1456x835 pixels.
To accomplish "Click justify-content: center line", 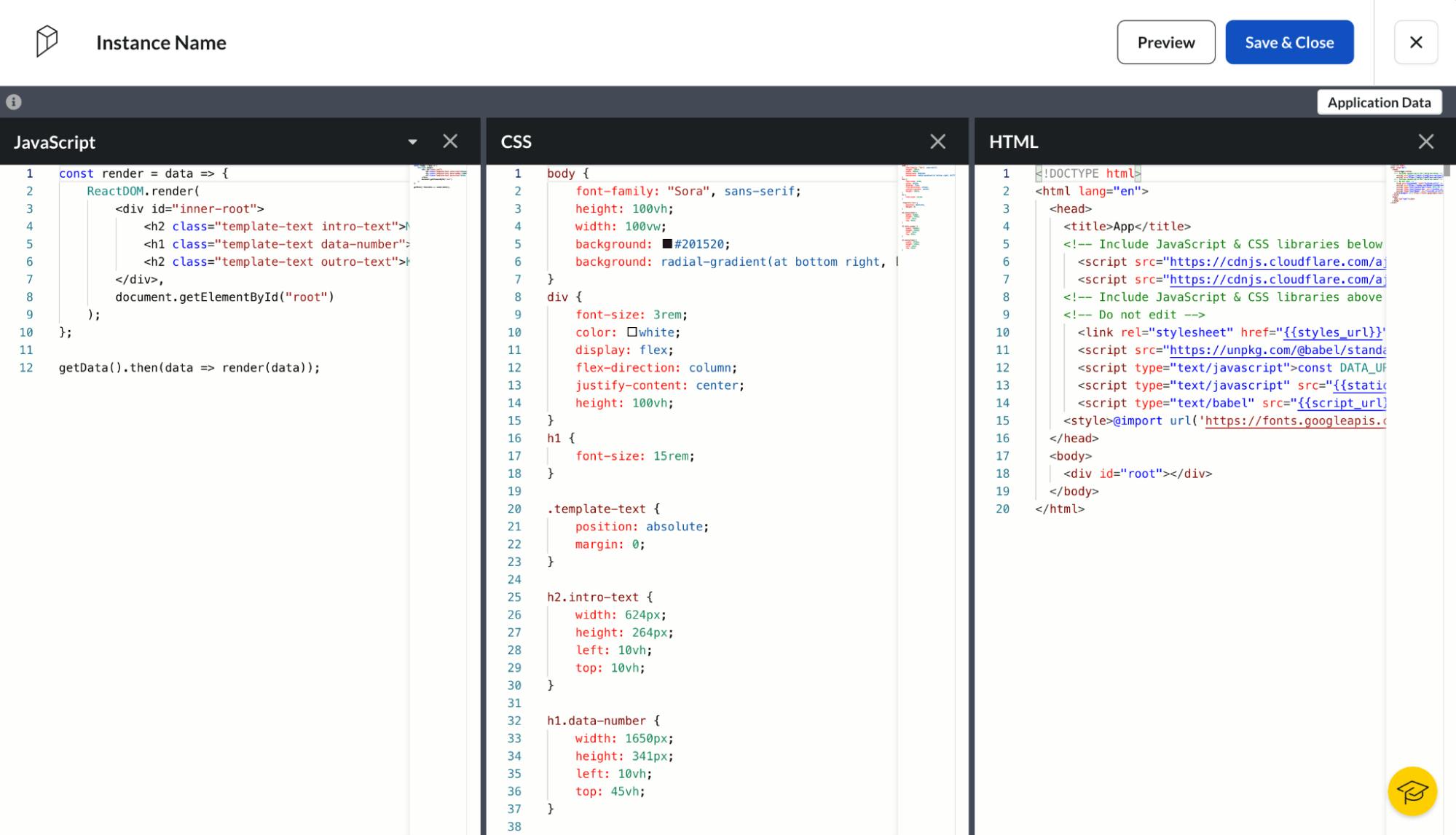I will pyautogui.click(x=660, y=386).
